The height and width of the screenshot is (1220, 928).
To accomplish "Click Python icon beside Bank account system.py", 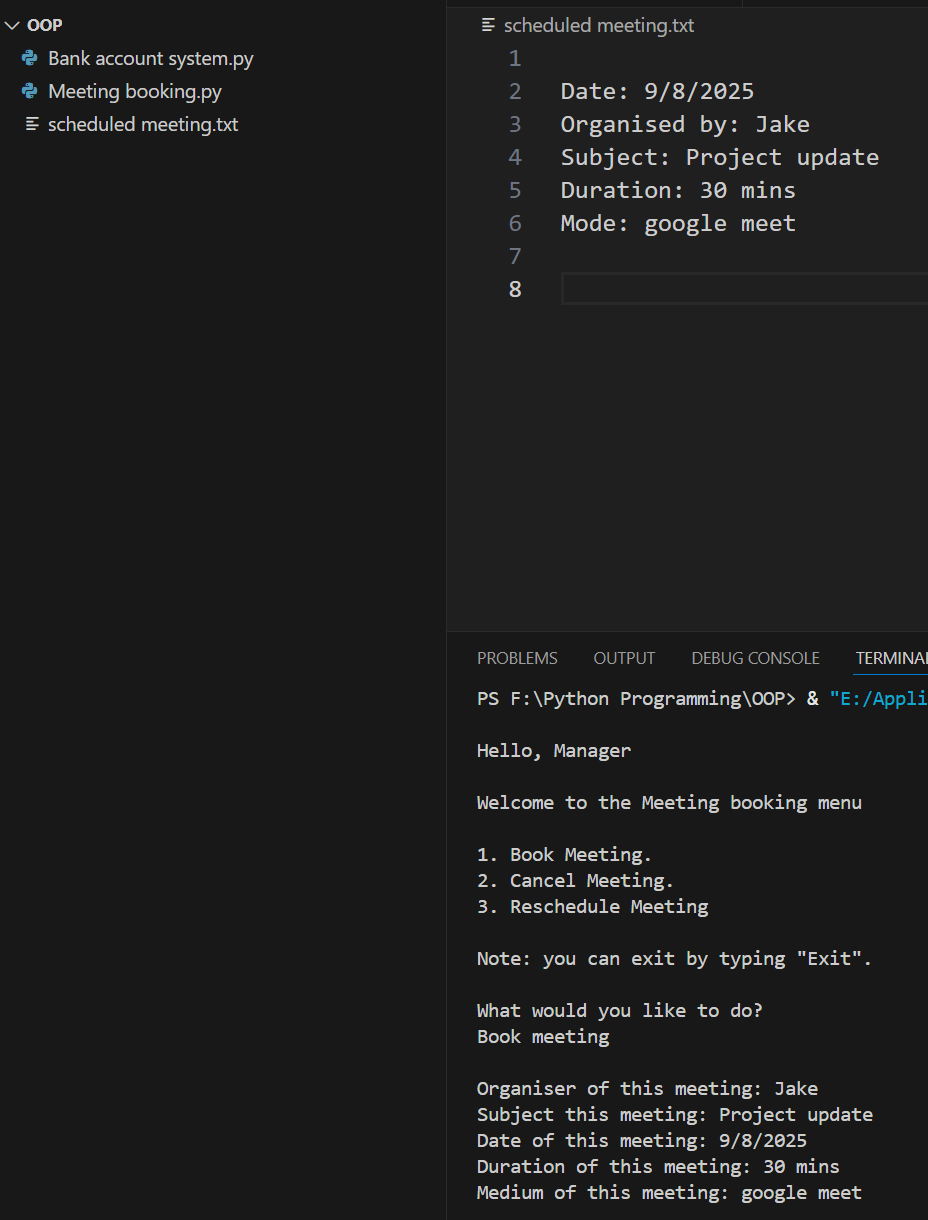I will click(x=30, y=59).
